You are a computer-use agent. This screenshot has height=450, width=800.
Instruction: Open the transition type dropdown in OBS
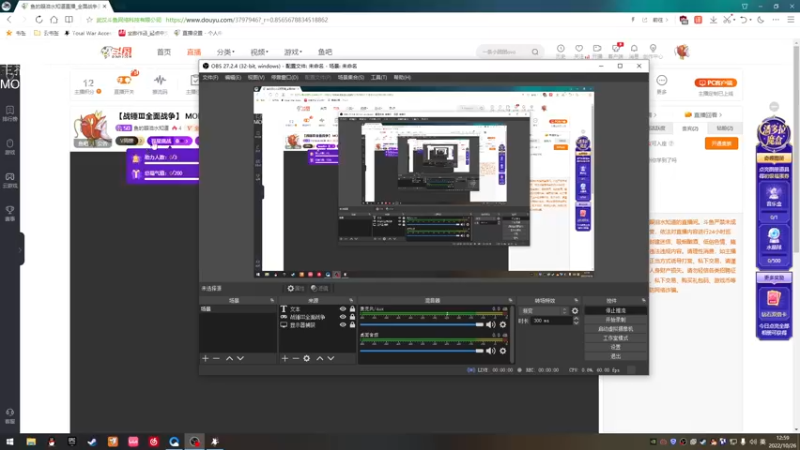pos(544,311)
